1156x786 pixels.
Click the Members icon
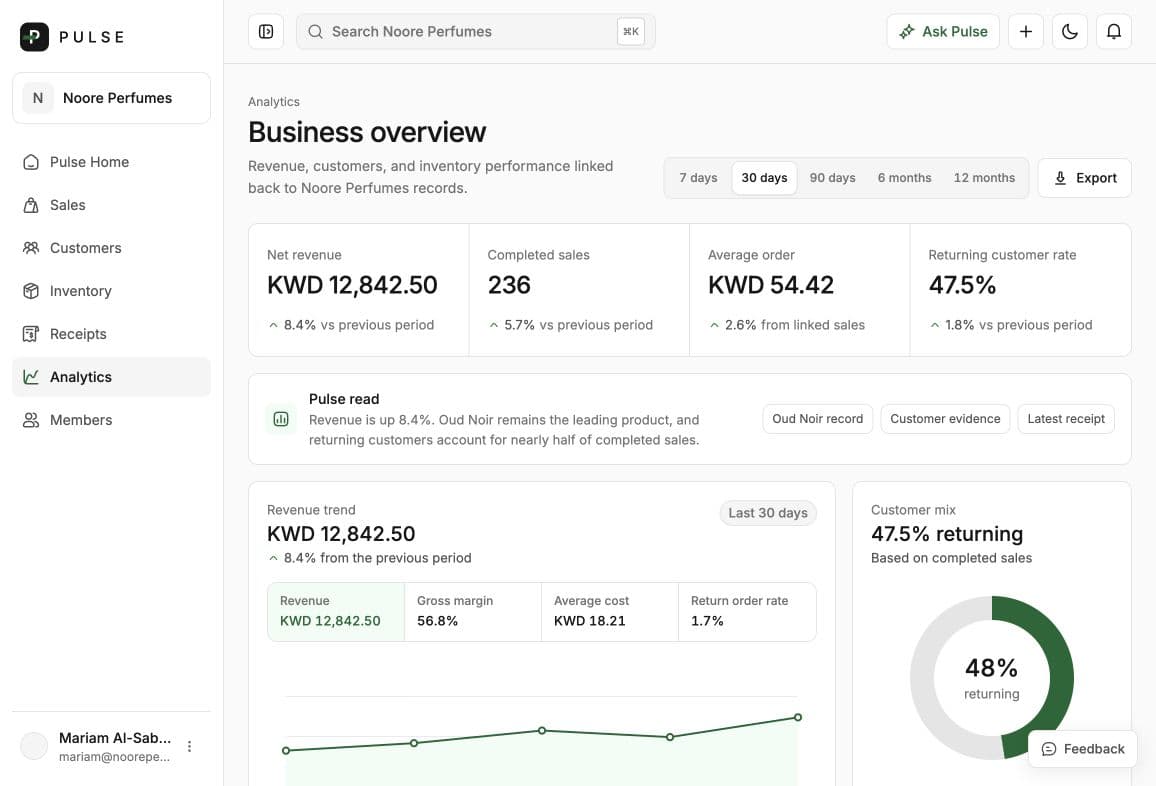pyautogui.click(x=31, y=420)
